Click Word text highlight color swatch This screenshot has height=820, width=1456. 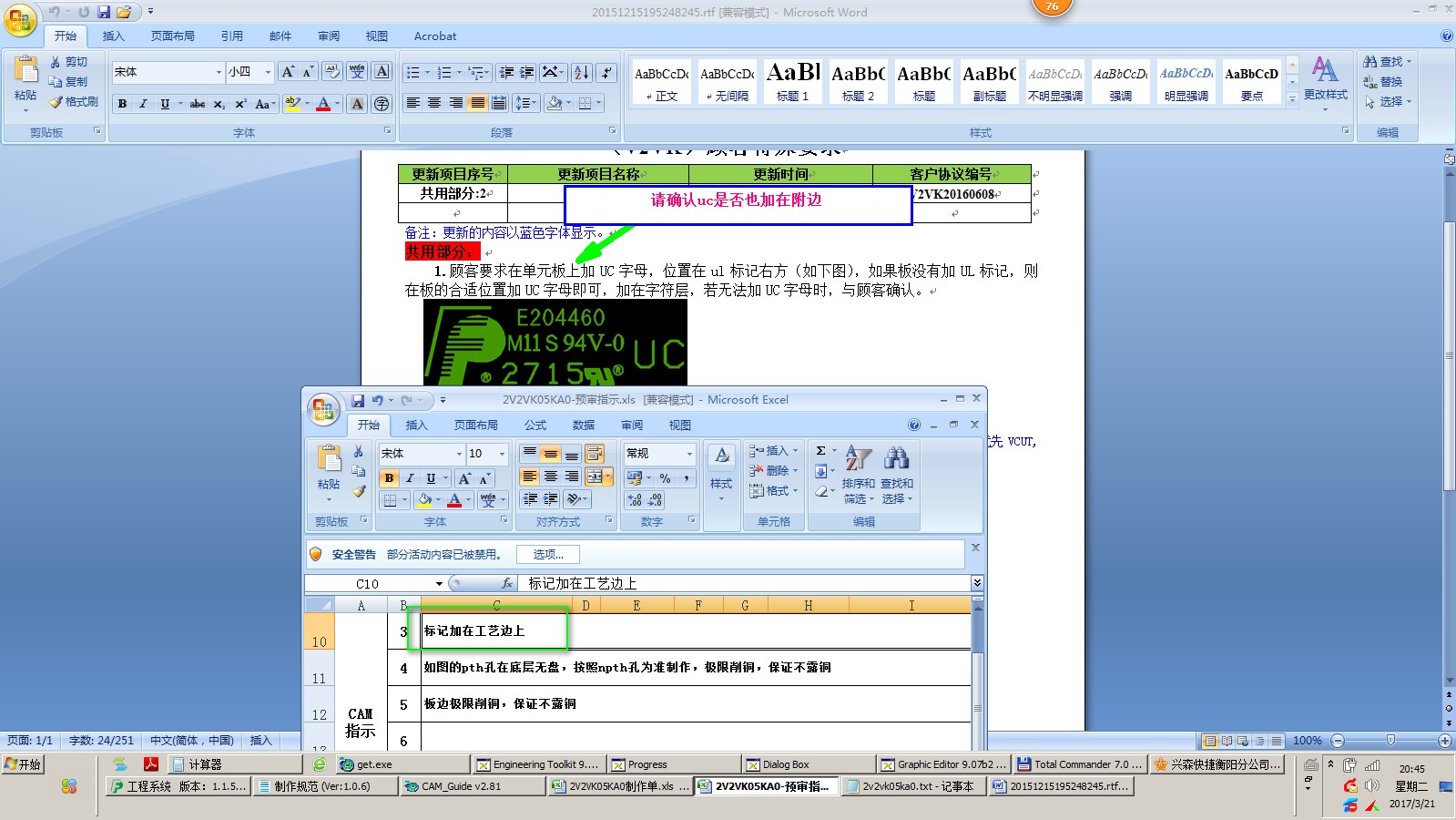[292, 104]
